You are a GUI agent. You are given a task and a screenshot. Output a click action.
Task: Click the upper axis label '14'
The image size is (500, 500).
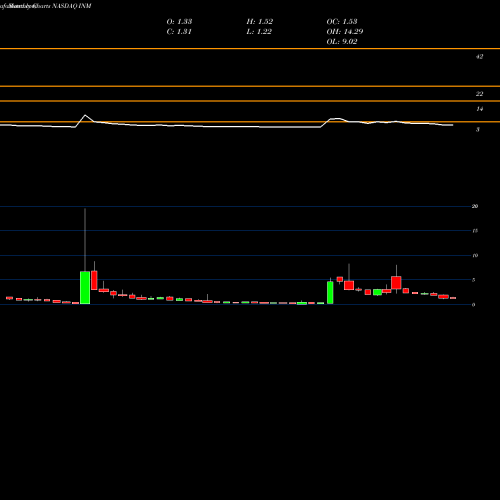point(479,109)
